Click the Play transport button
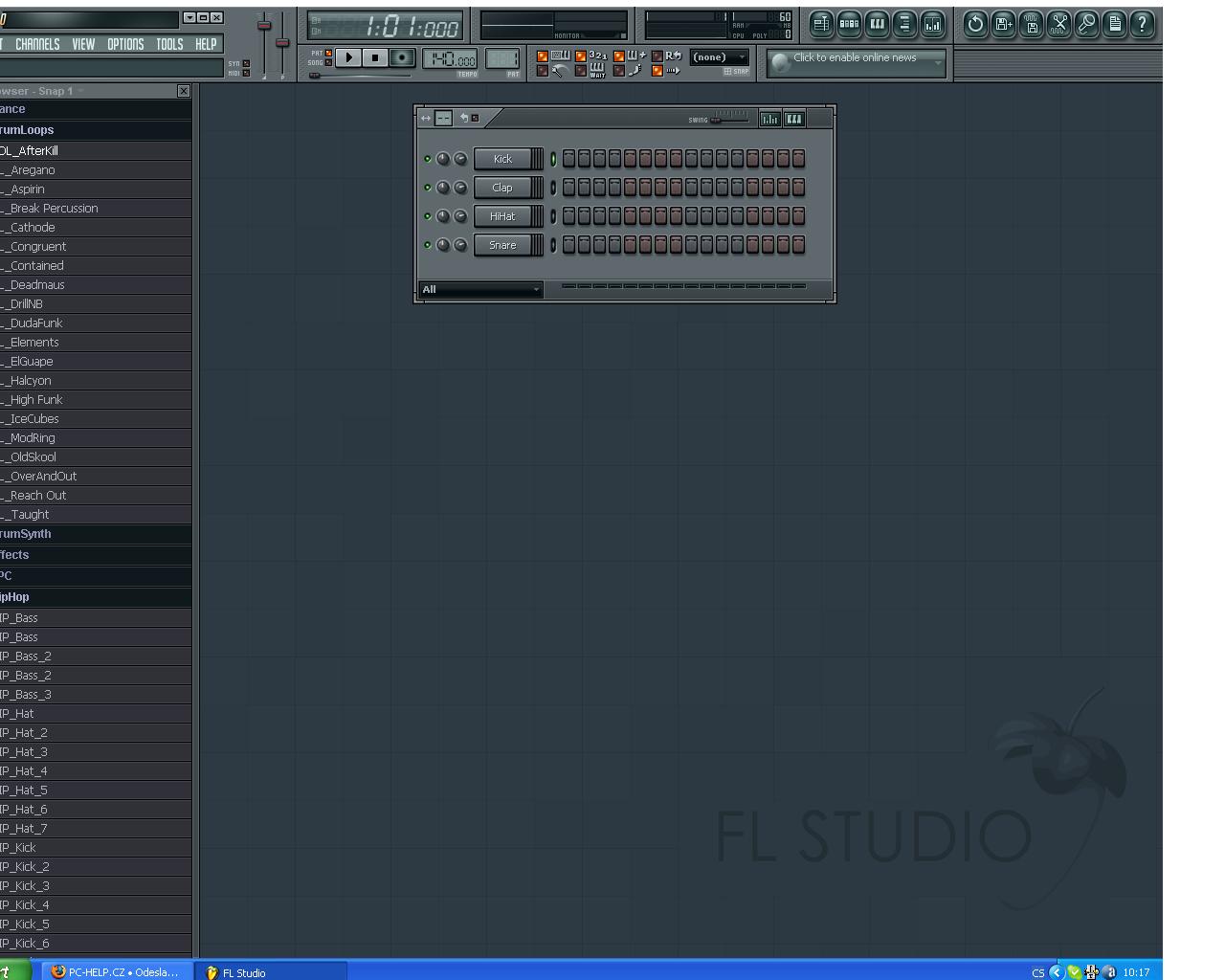 [x=349, y=58]
